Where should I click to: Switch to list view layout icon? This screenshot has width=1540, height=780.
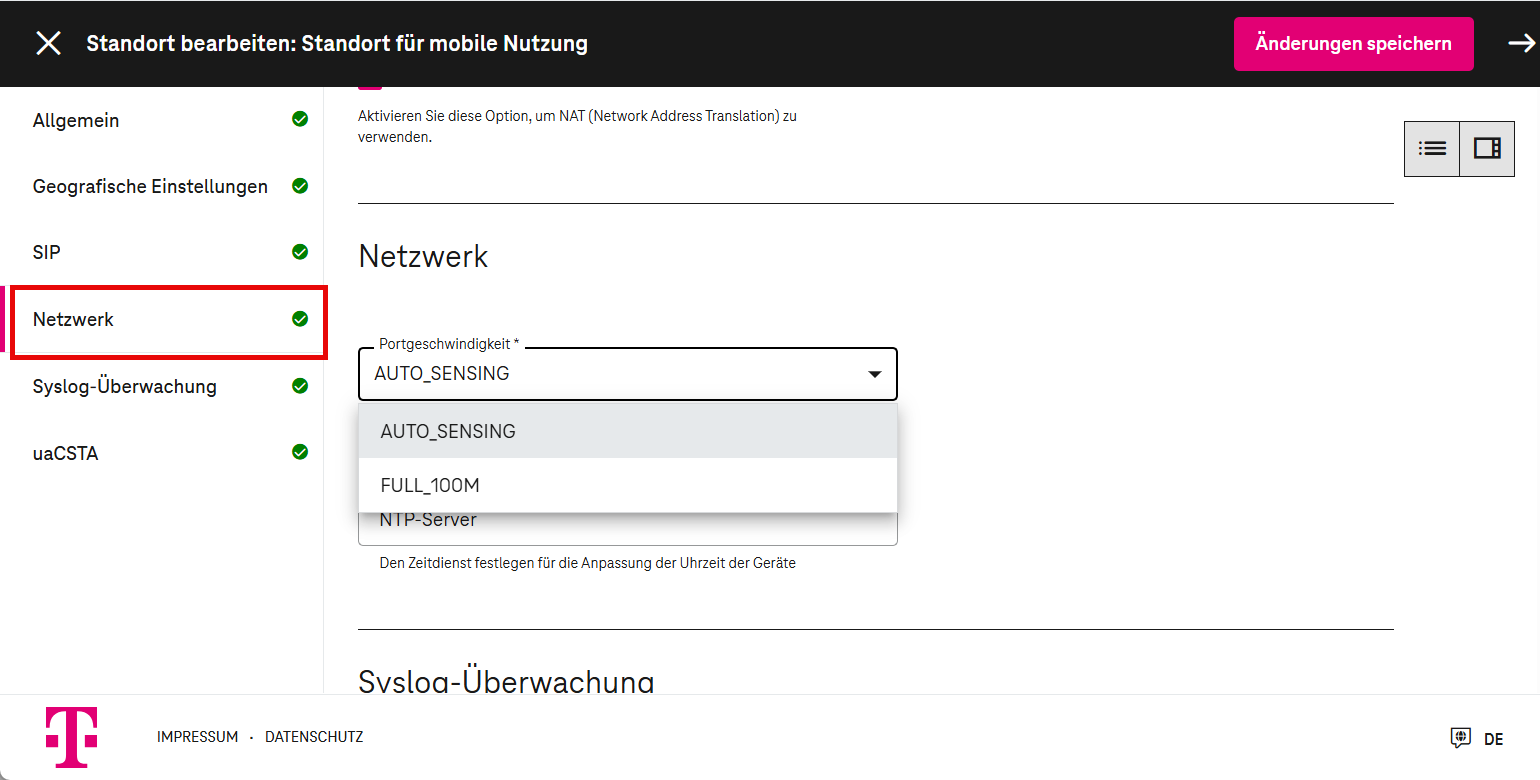pyautogui.click(x=1432, y=148)
